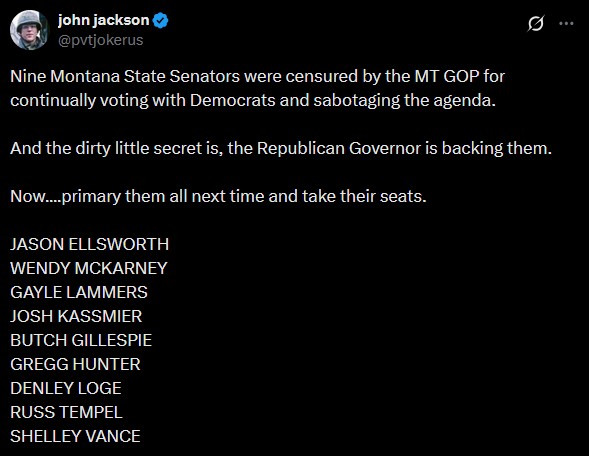The height and width of the screenshot is (456, 589).
Task: Select the name BUTCH GILLESPIE
Action: pyautogui.click(x=81, y=340)
